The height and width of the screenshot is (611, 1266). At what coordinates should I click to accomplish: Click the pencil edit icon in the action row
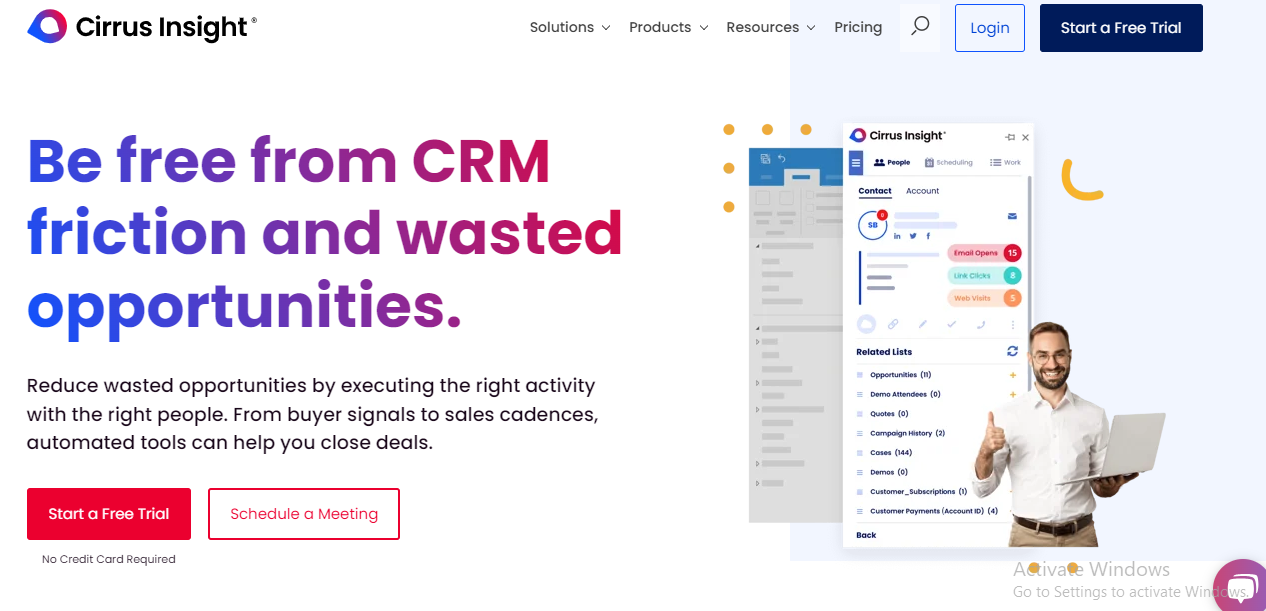click(923, 324)
